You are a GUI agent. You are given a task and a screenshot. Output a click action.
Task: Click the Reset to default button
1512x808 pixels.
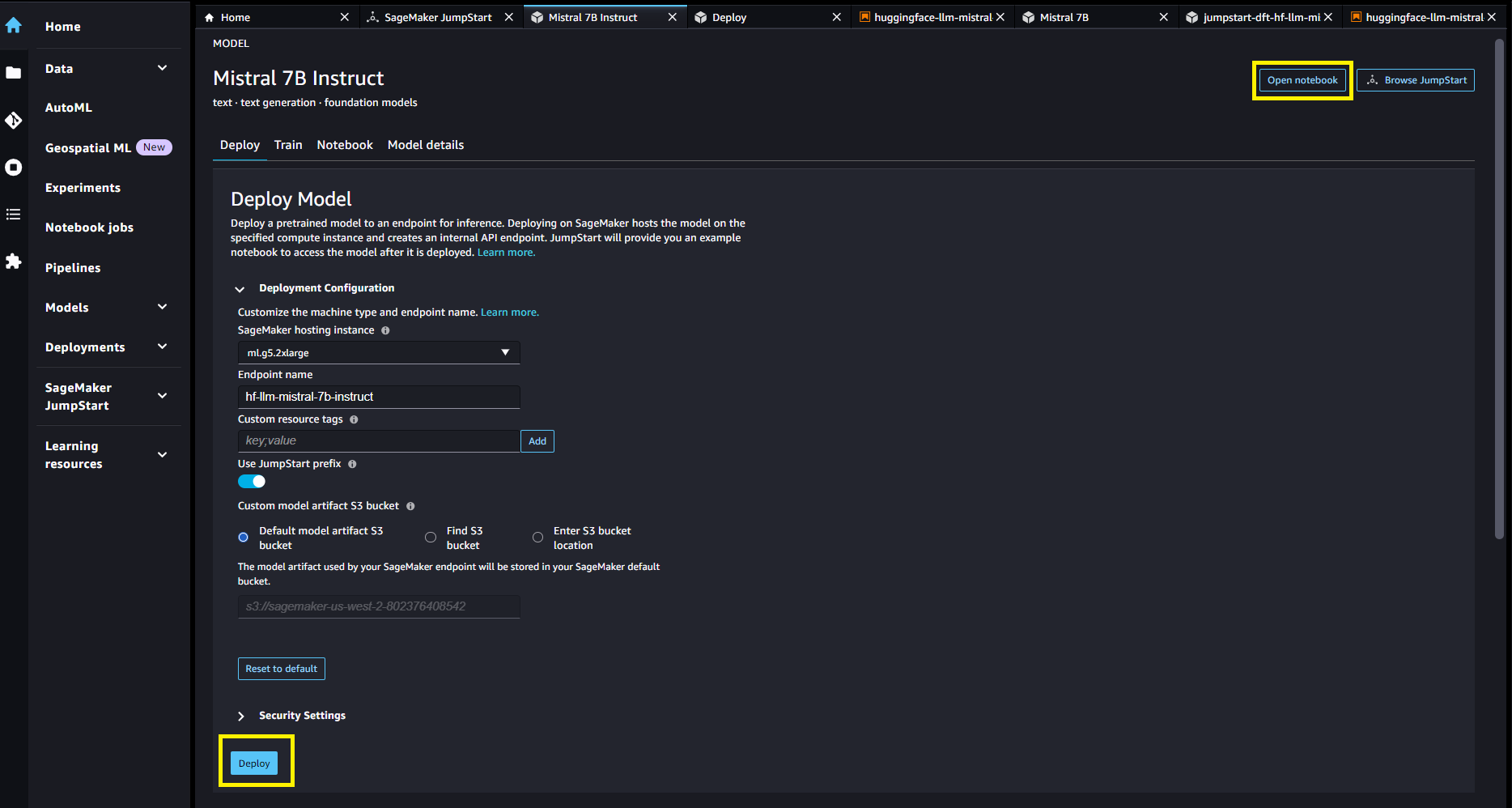(282, 669)
